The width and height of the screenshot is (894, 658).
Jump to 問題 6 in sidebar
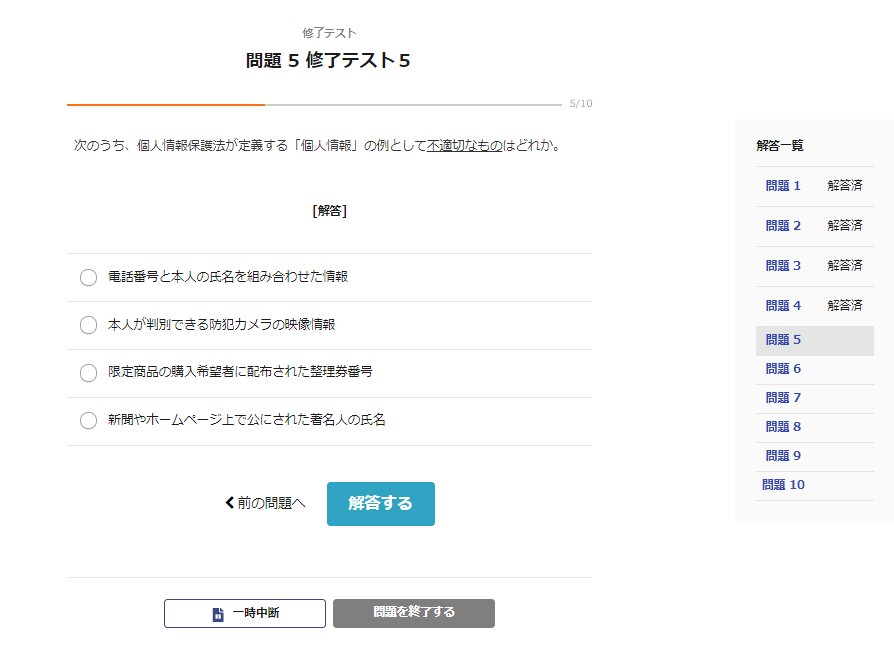click(783, 369)
